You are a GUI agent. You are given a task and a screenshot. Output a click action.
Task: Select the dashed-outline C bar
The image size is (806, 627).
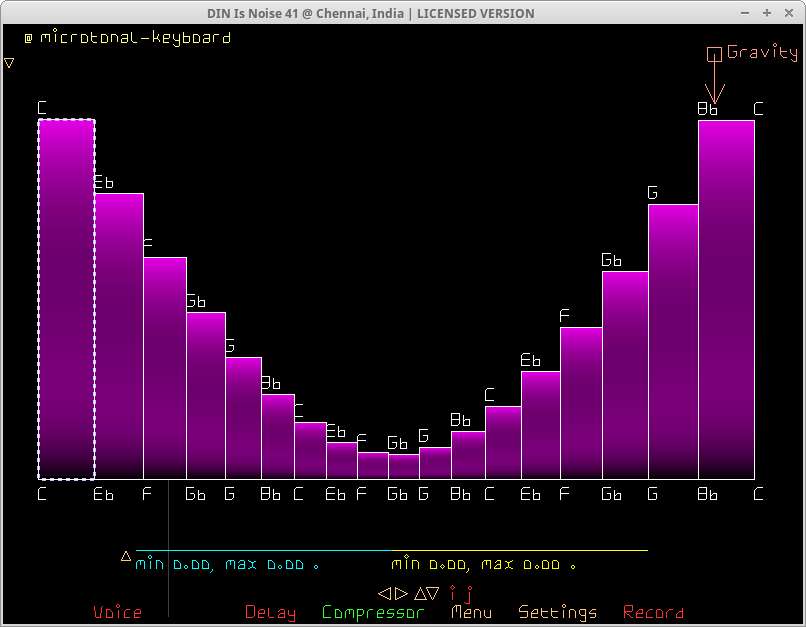point(66,300)
